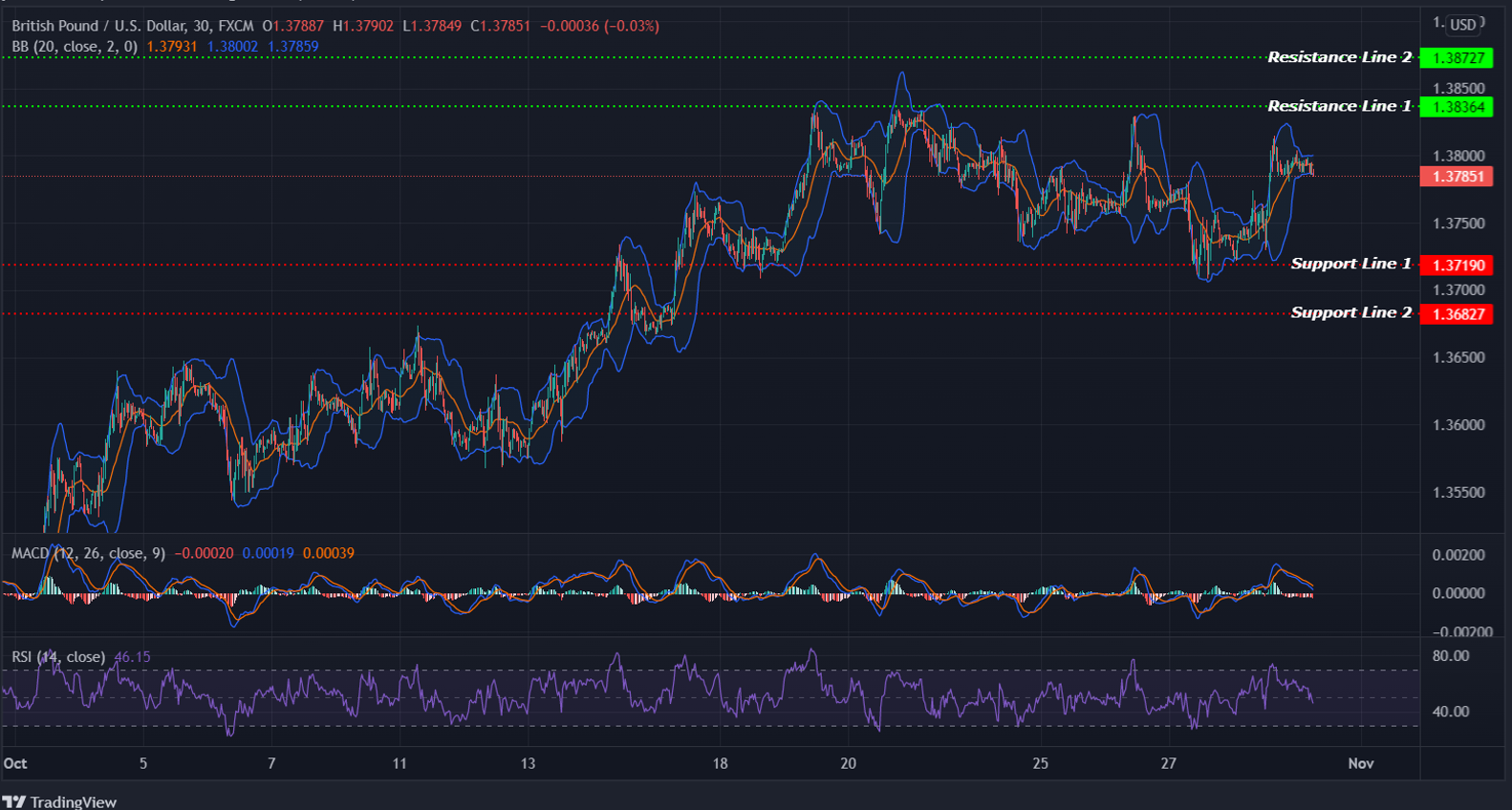Click the red 1.36827 price tag
This screenshot has width=1512, height=810.
pyautogui.click(x=1457, y=314)
